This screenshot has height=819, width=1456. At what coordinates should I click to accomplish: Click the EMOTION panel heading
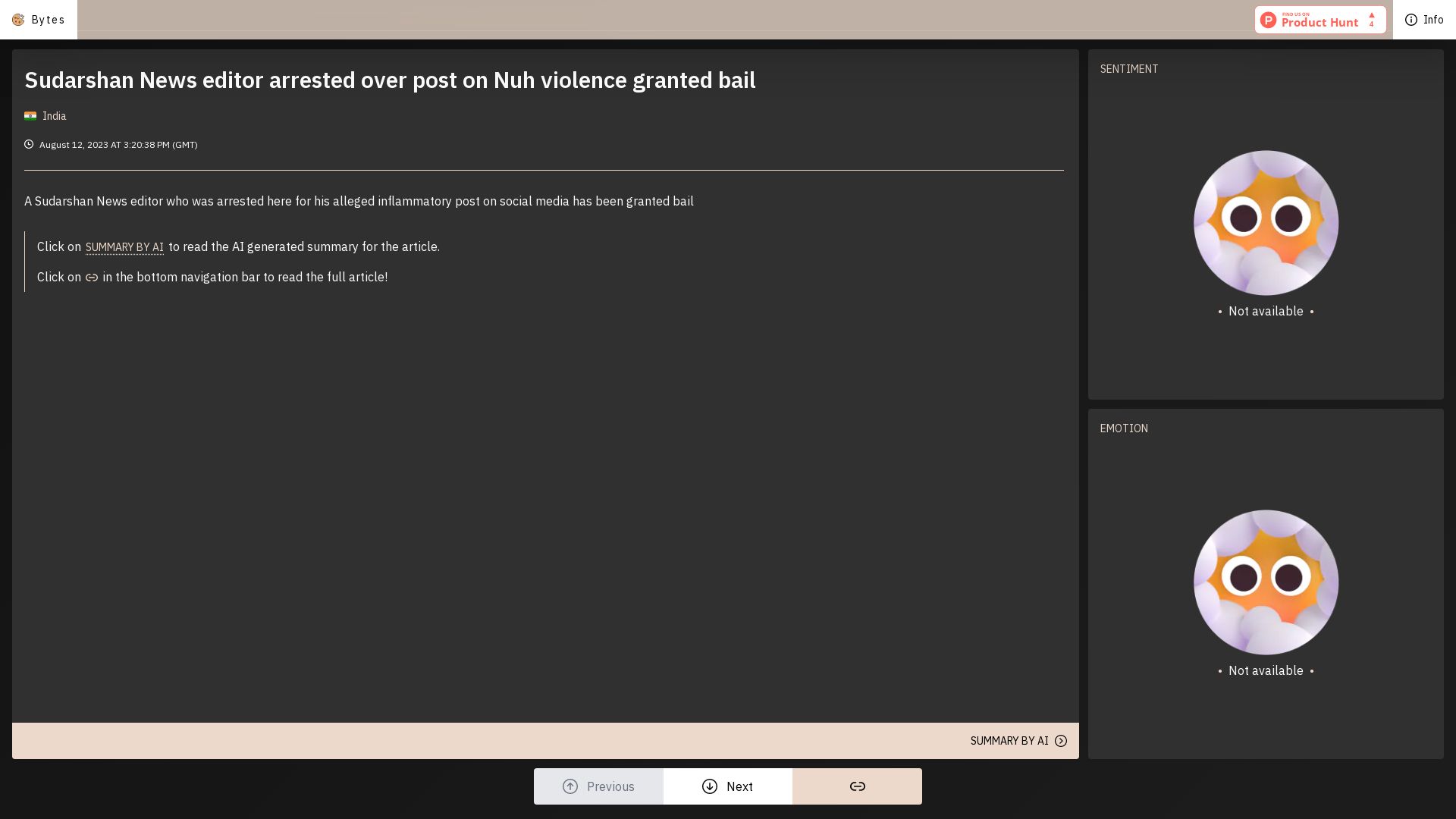1123,428
